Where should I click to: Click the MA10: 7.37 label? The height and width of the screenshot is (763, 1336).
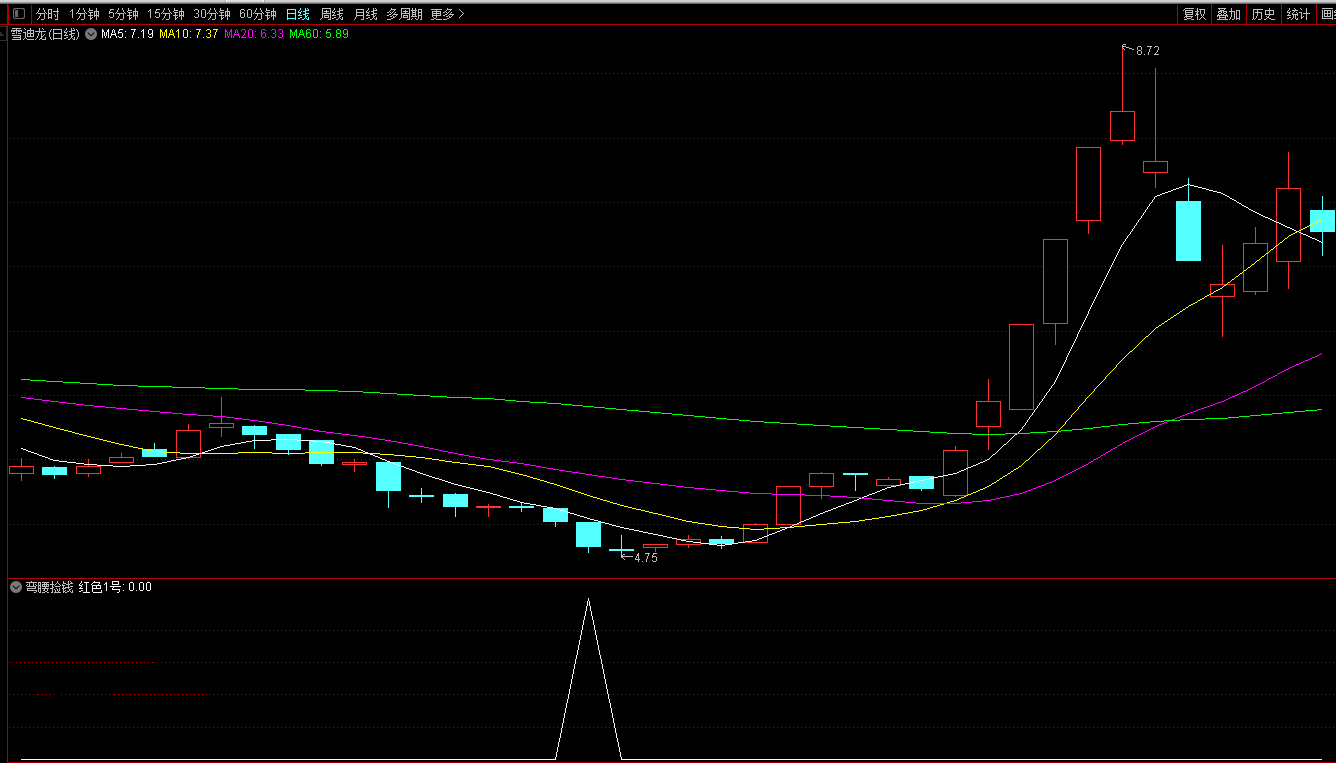(x=189, y=34)
